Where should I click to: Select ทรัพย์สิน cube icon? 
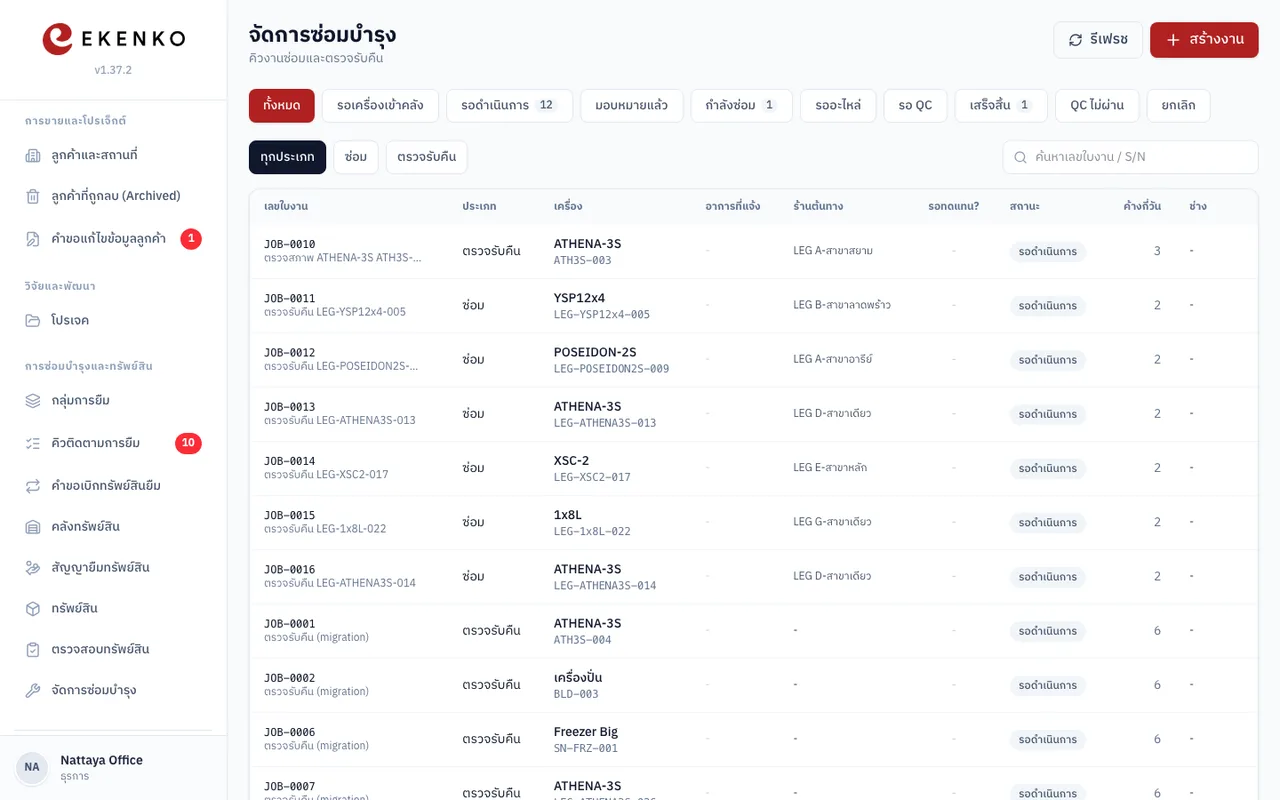click(x=33, y=609)
